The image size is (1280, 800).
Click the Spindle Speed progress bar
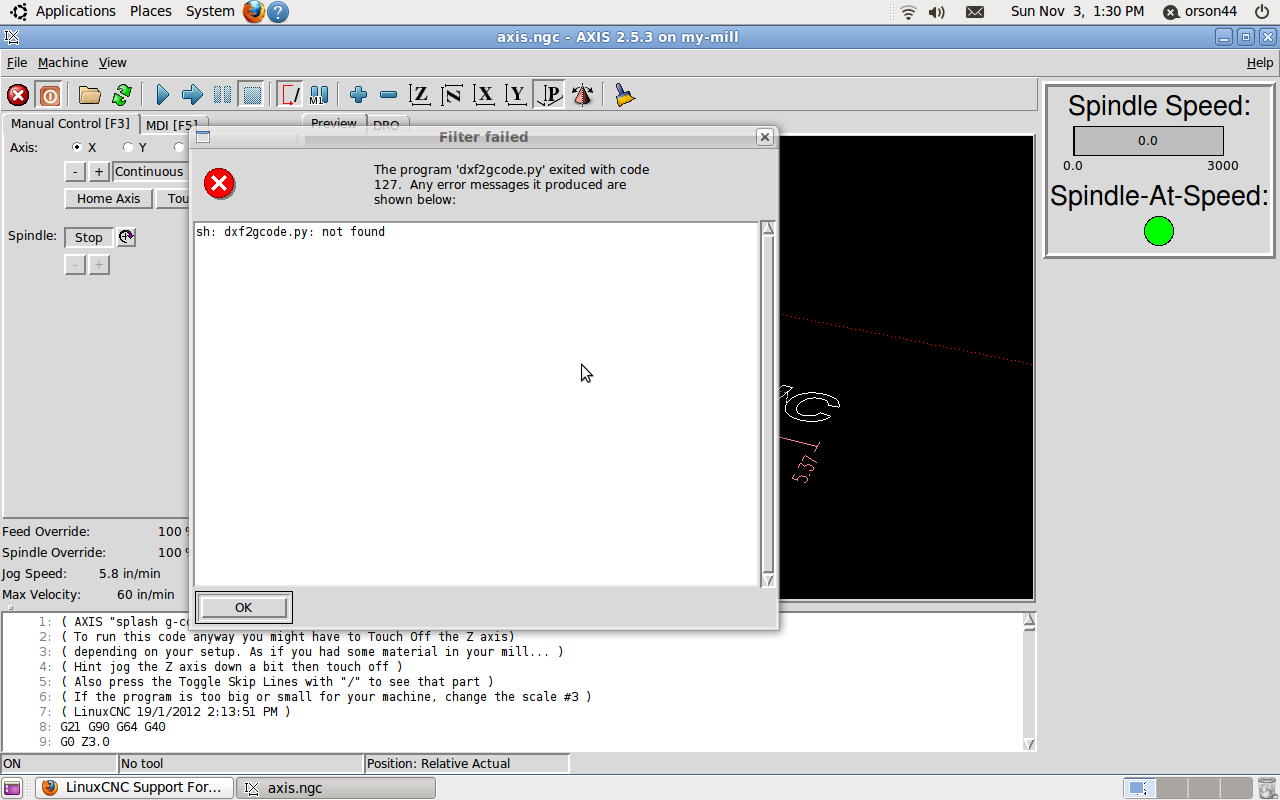(1148, 141)
